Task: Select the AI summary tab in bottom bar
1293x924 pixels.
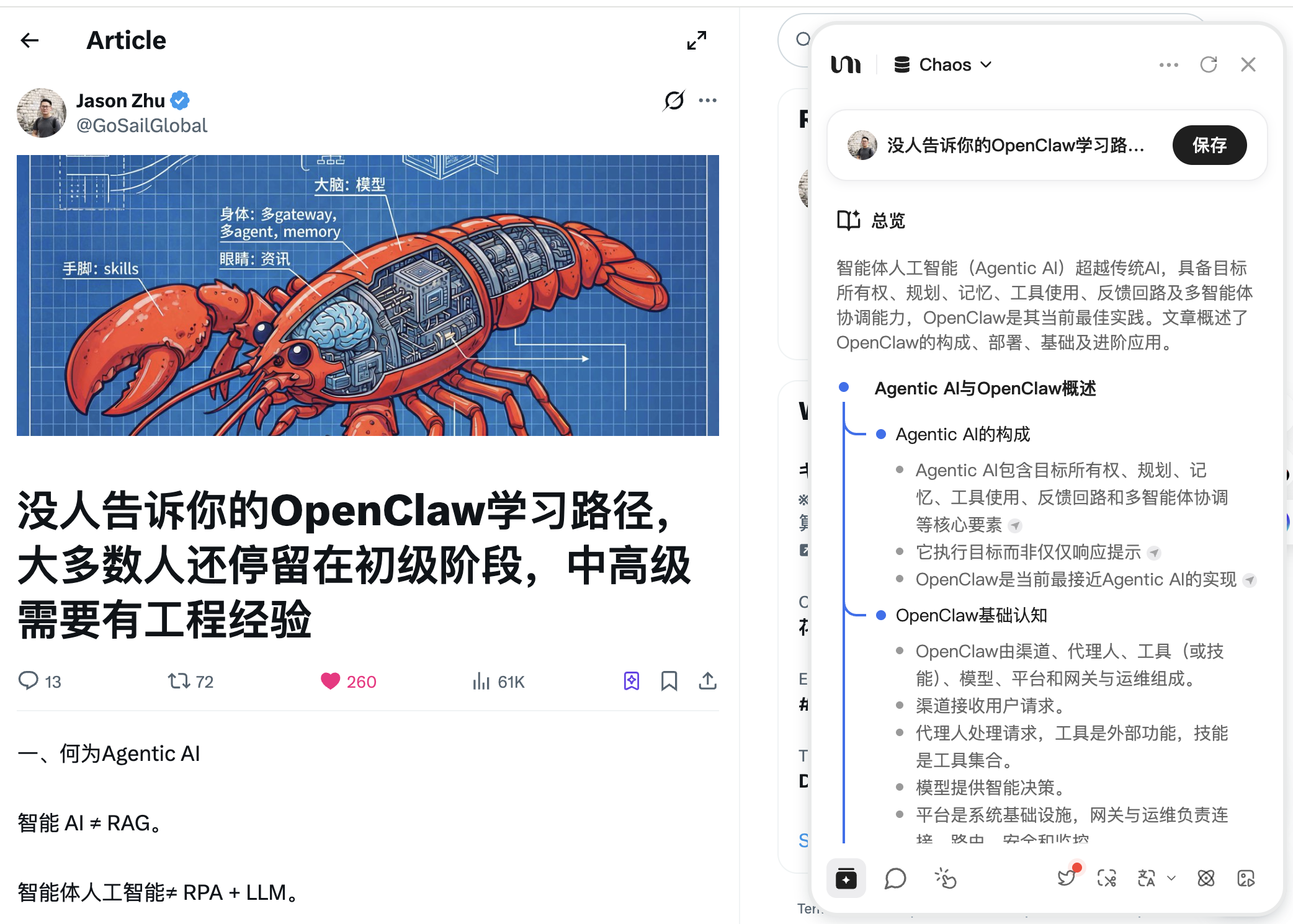Action: 846,878
